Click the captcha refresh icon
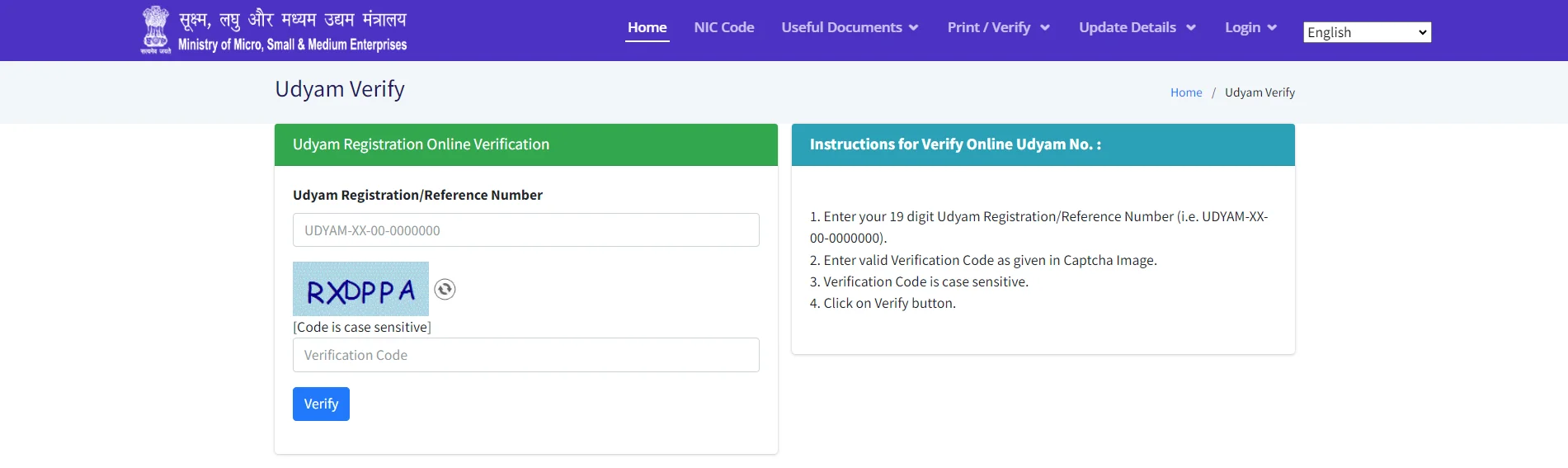This screenshot has height=468, width=1568. [445, 289]
